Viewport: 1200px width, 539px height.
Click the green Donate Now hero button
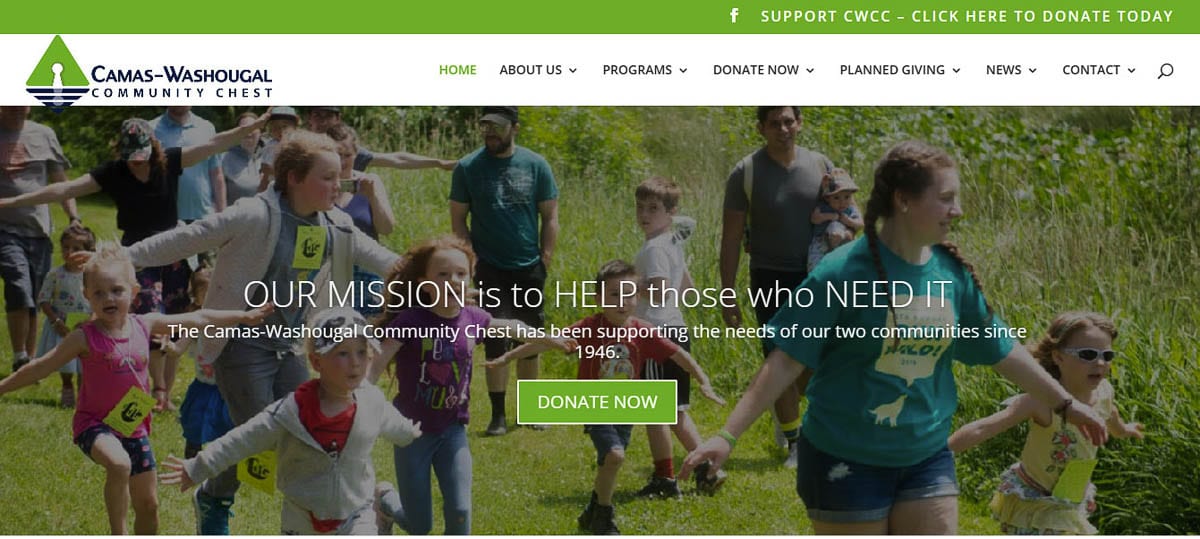(597, 402)
